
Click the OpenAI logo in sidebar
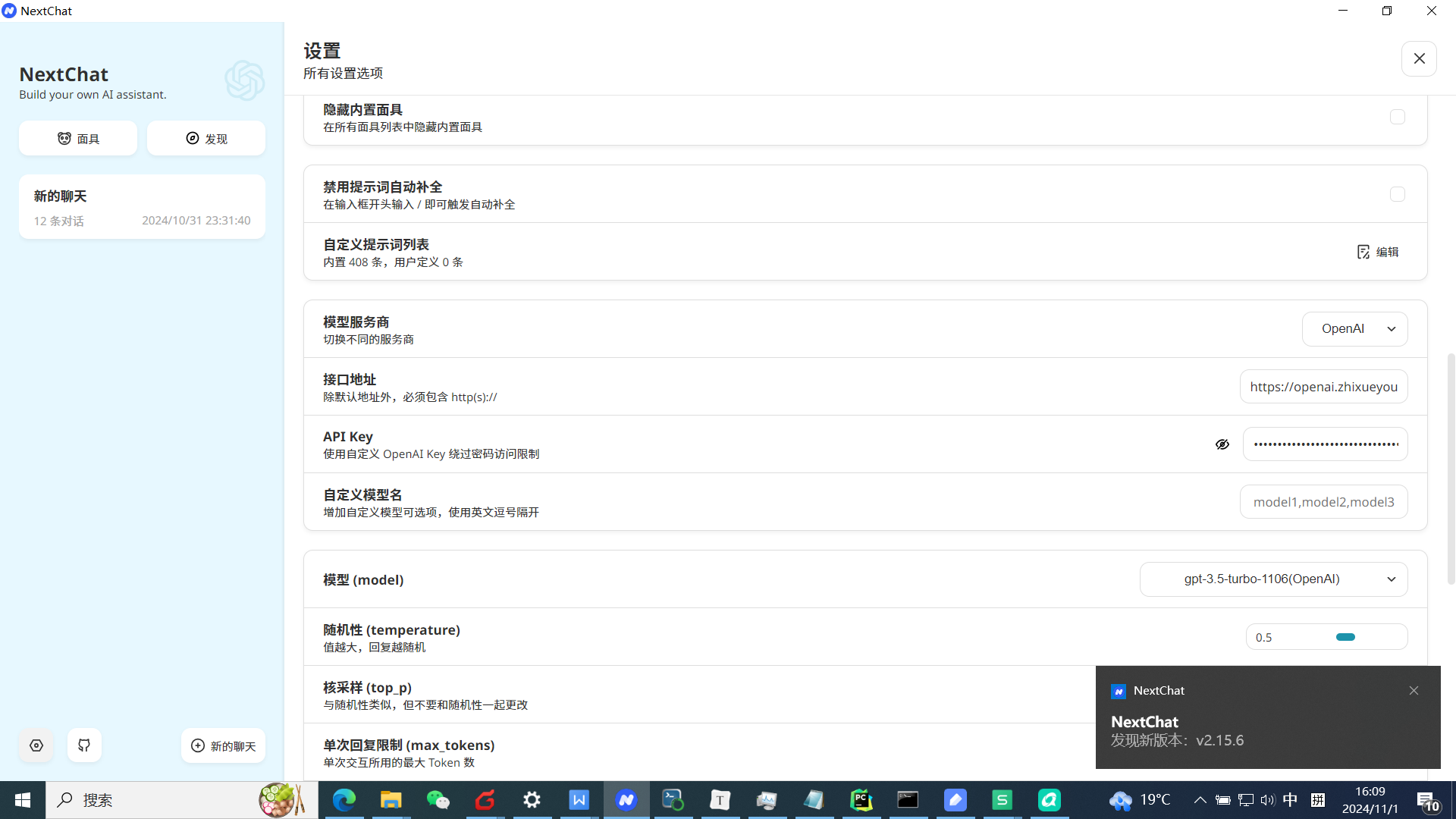pos(244,80)
